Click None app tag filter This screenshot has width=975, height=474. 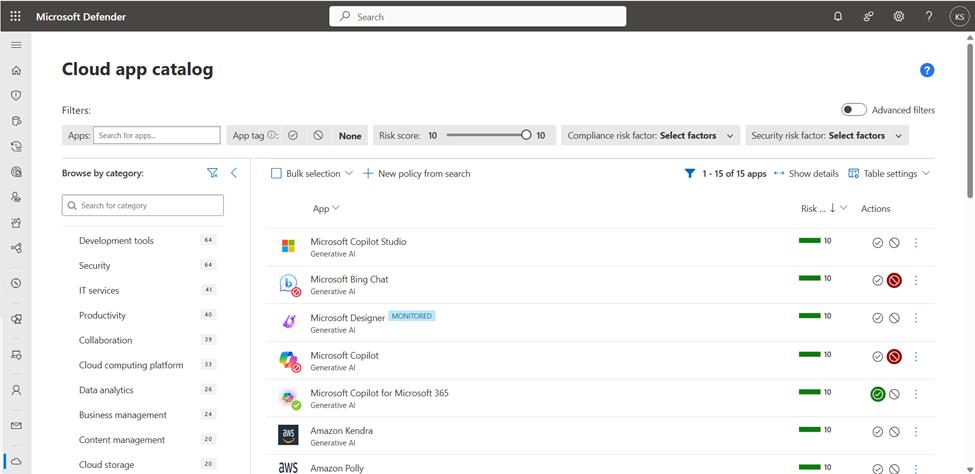click(x=350, y=136)
